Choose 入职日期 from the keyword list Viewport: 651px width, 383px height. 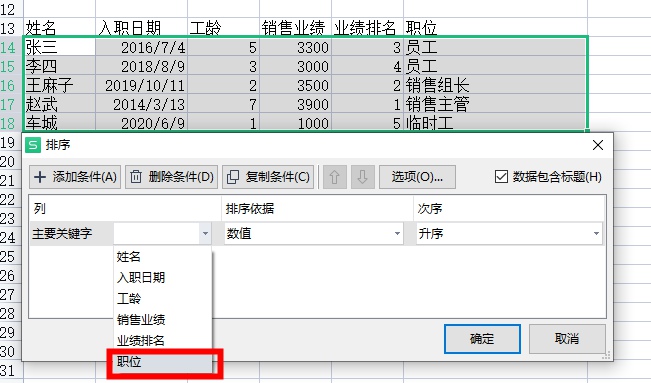pyautogui.click(x=163, y=277)
